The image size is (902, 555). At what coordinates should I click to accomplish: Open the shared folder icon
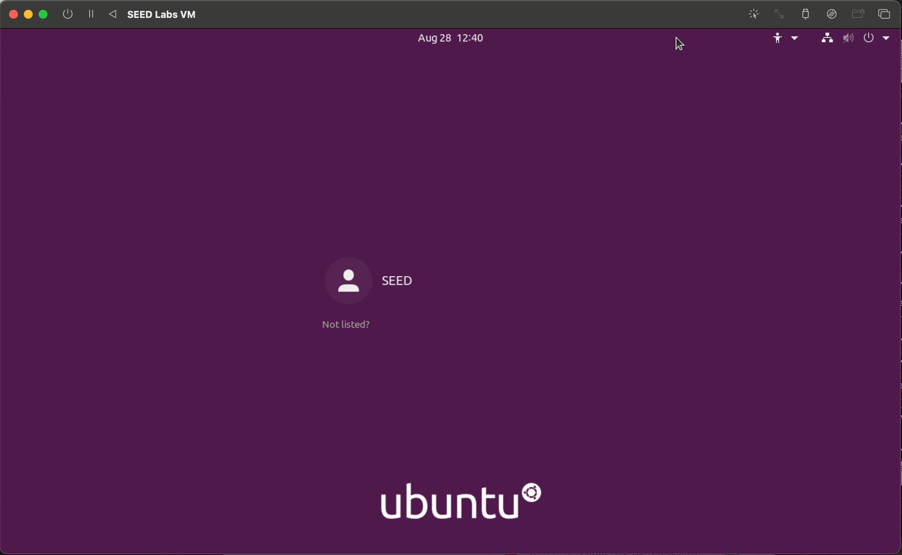[x=858, y=14]
